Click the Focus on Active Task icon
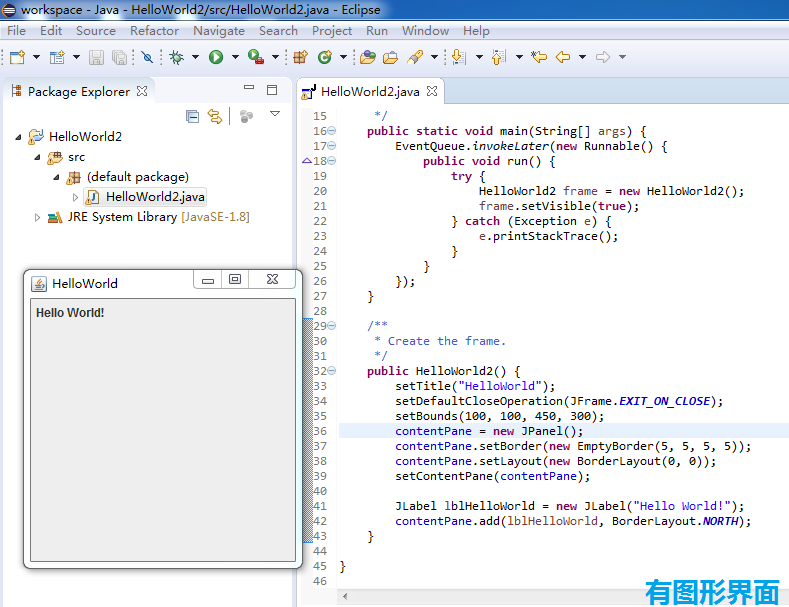The height and width of the screenshot is (607, 789). click(x=246, y=116)
